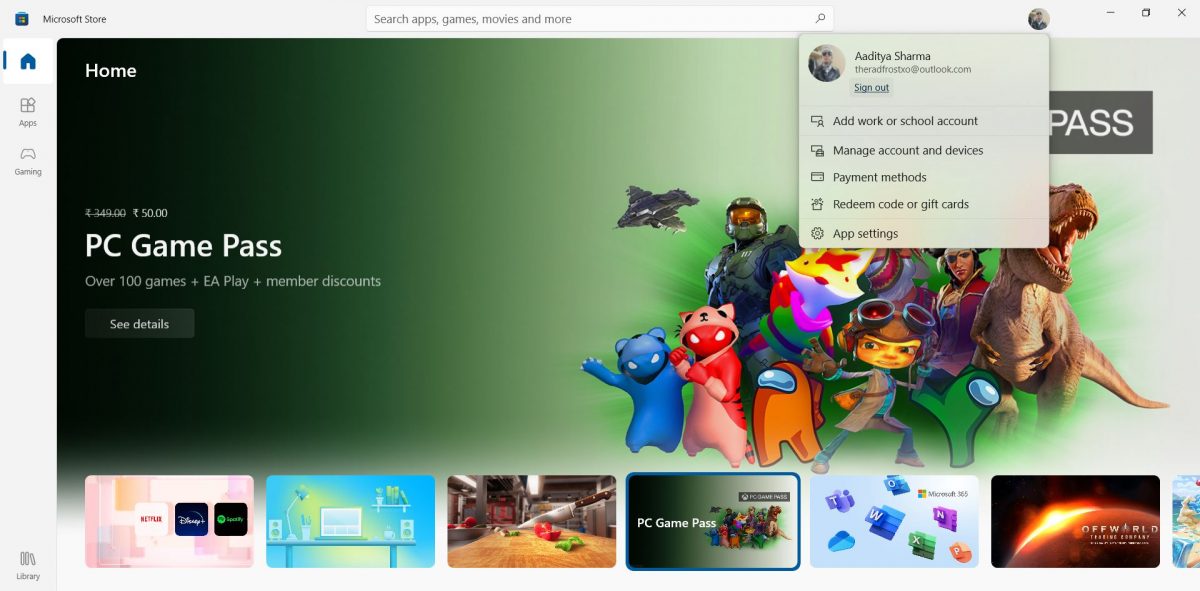The image size is (1200, 591).
Task: Open the Apps section in the sidebar
Action: [28, 111]
